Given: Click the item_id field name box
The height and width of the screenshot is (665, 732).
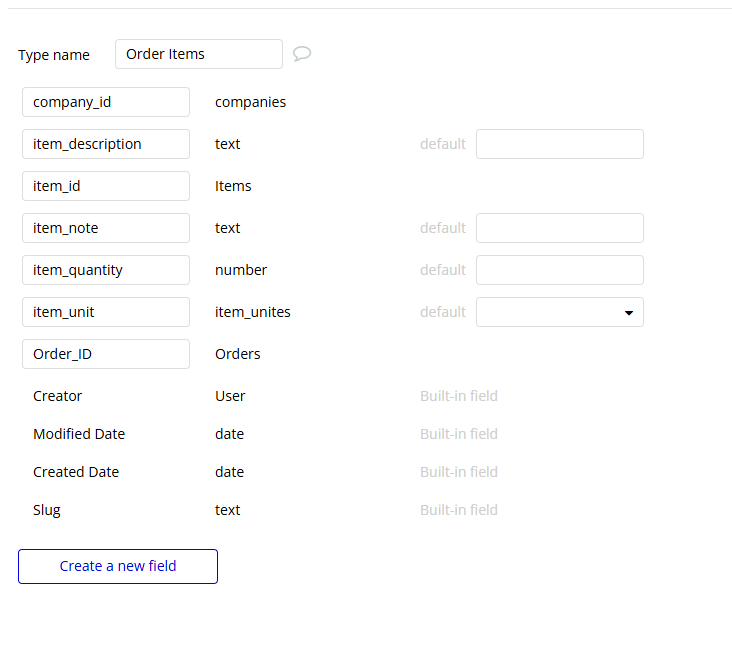Looking at the screenshot, I should tap(106, 186).
